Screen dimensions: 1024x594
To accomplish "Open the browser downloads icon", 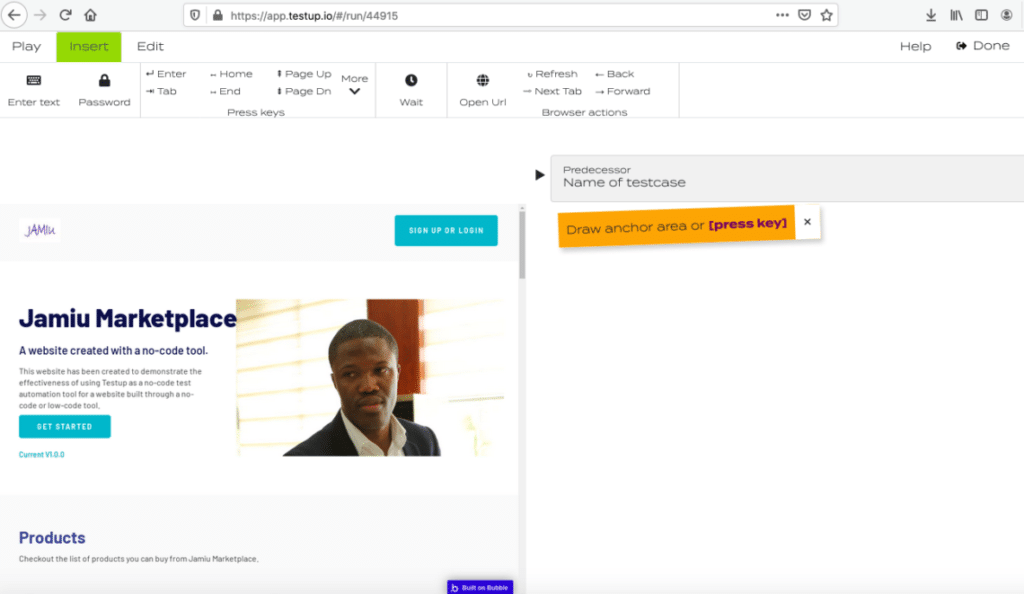I will click(x=931, y=15).
